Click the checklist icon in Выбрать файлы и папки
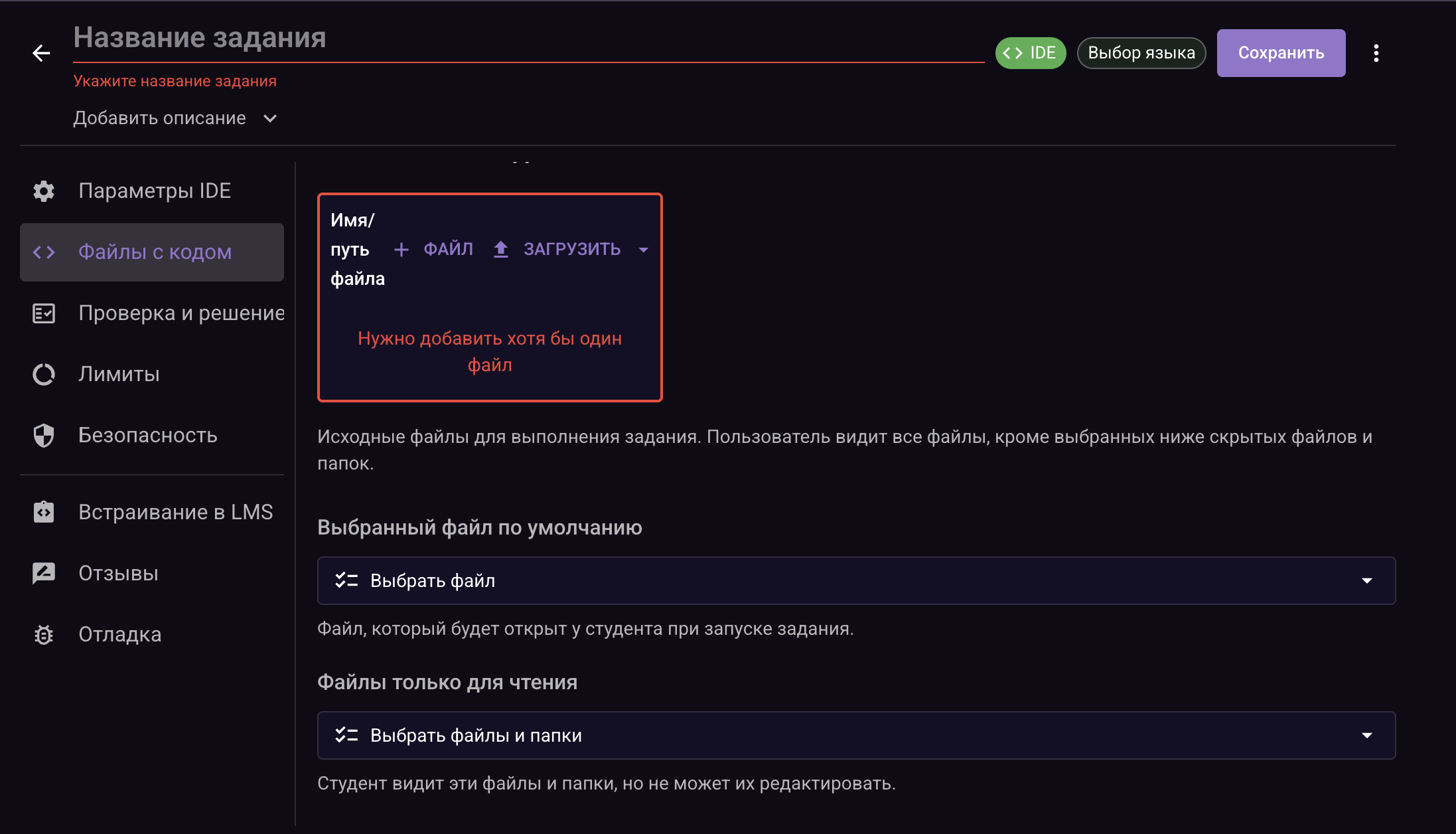The width and height of the screenshot is (1456, 834). [346, 735]
